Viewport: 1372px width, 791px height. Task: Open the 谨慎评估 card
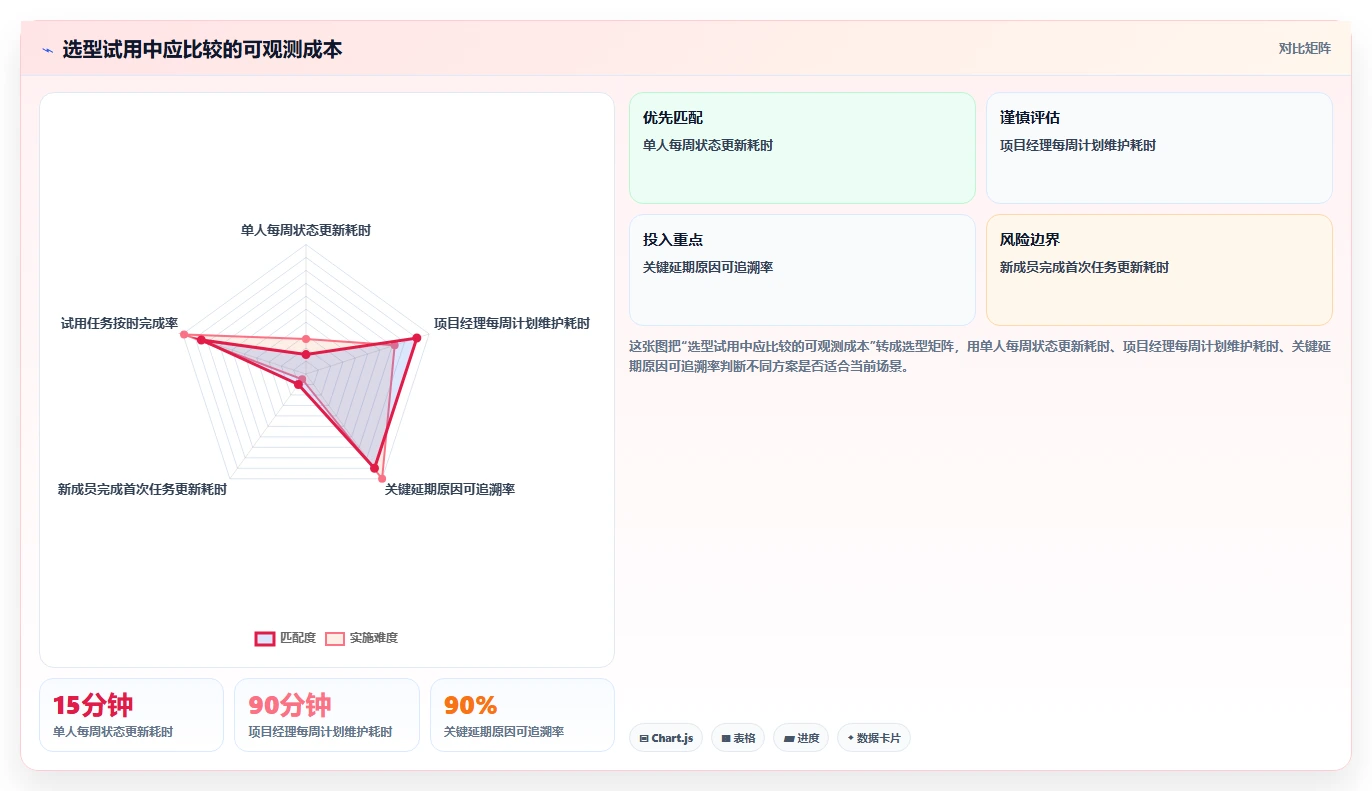1159,148
